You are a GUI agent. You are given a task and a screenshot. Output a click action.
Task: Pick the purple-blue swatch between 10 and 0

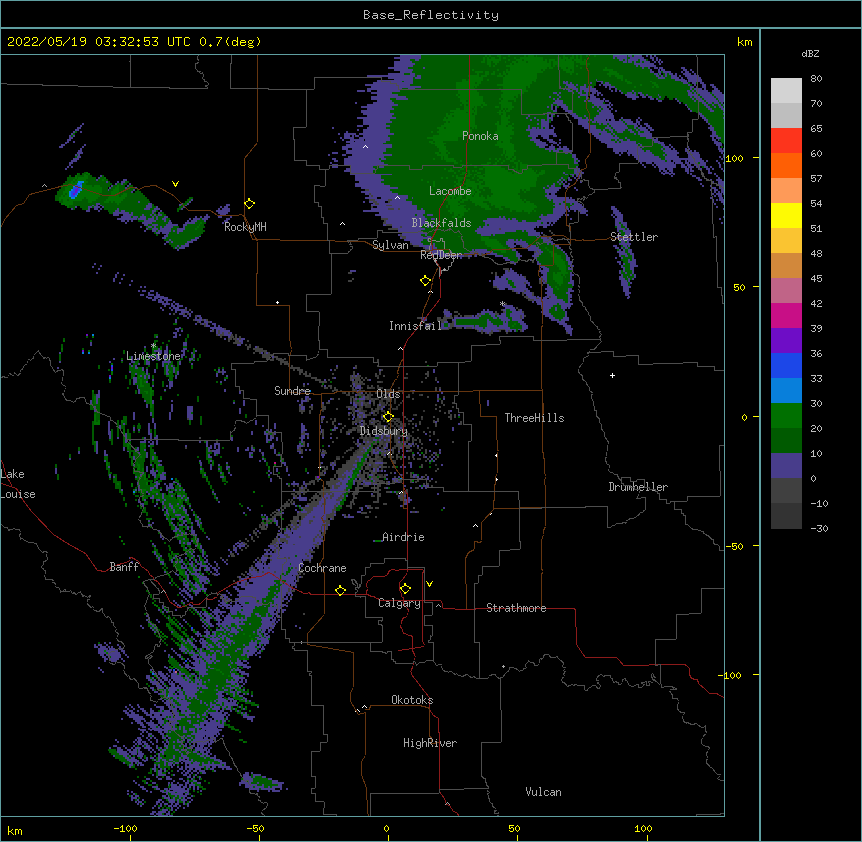(786, 466)
